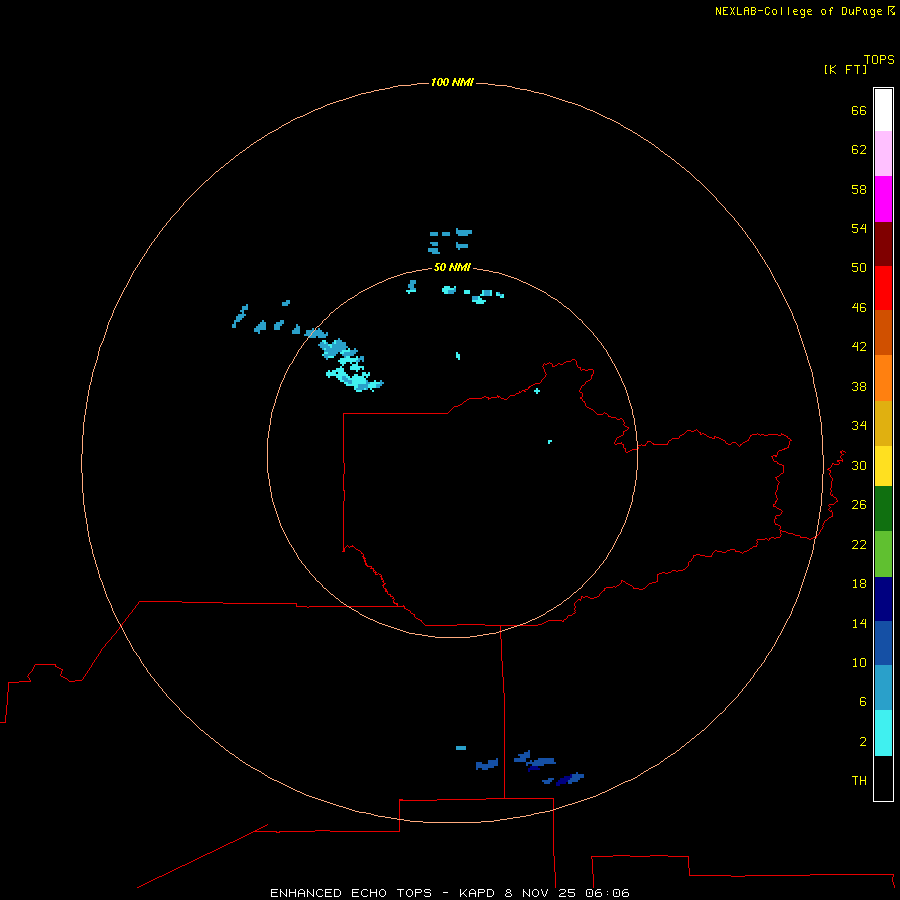Click the TOPS legend title
Screen dimensions: 900x900
(x=879, y=59)
